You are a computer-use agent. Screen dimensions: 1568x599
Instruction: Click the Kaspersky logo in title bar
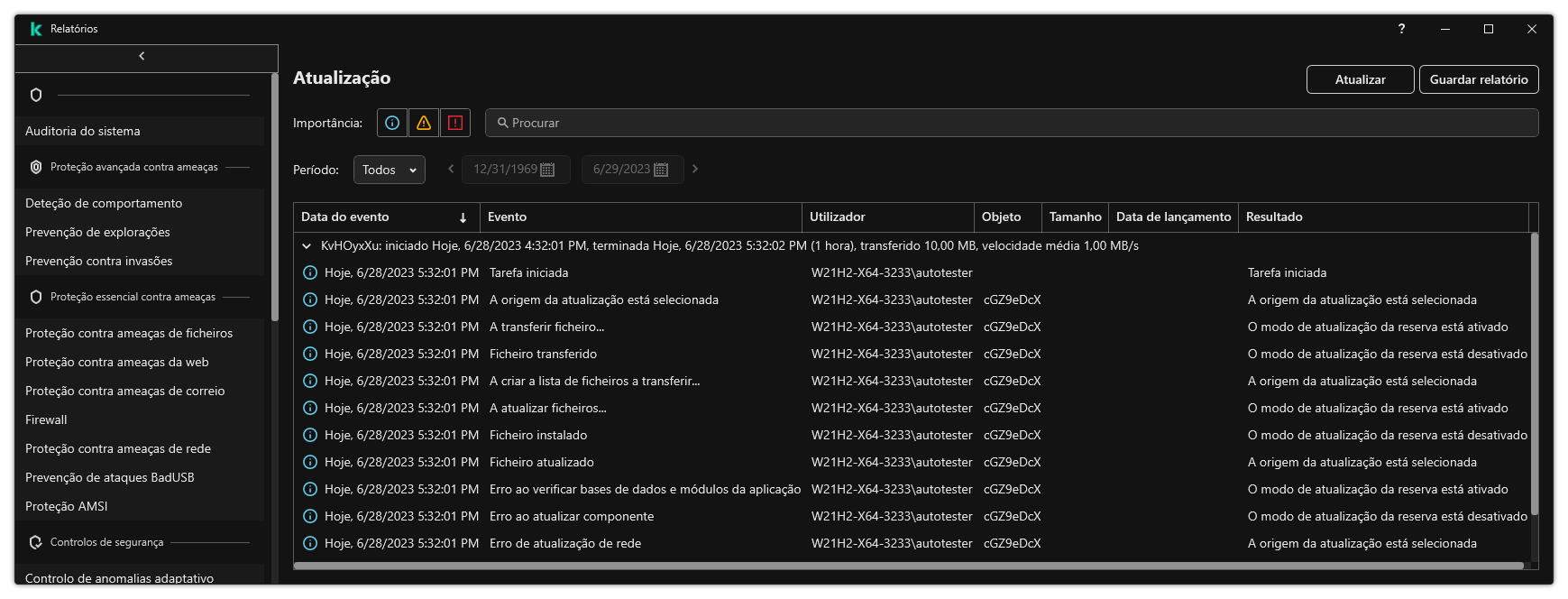[36, 29]
